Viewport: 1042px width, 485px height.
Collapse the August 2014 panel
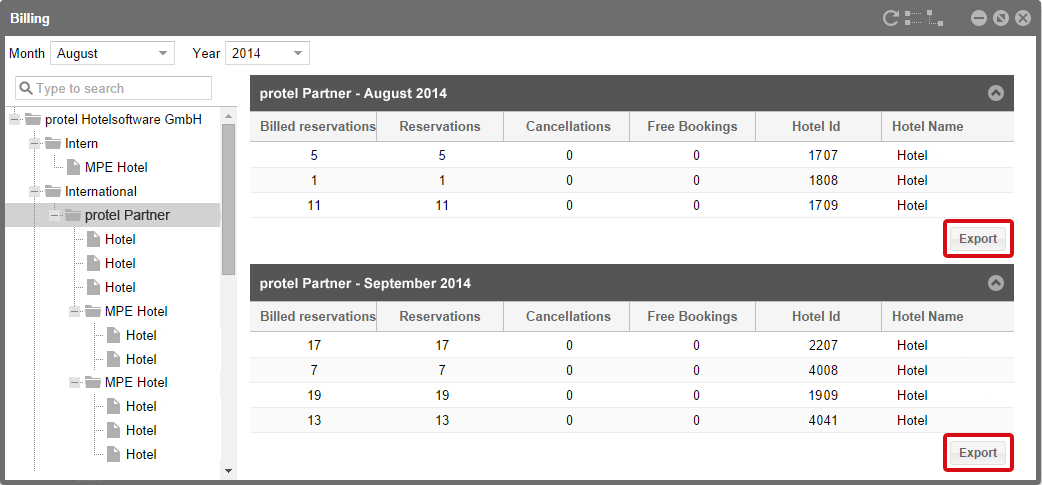(x=995, y=93)
